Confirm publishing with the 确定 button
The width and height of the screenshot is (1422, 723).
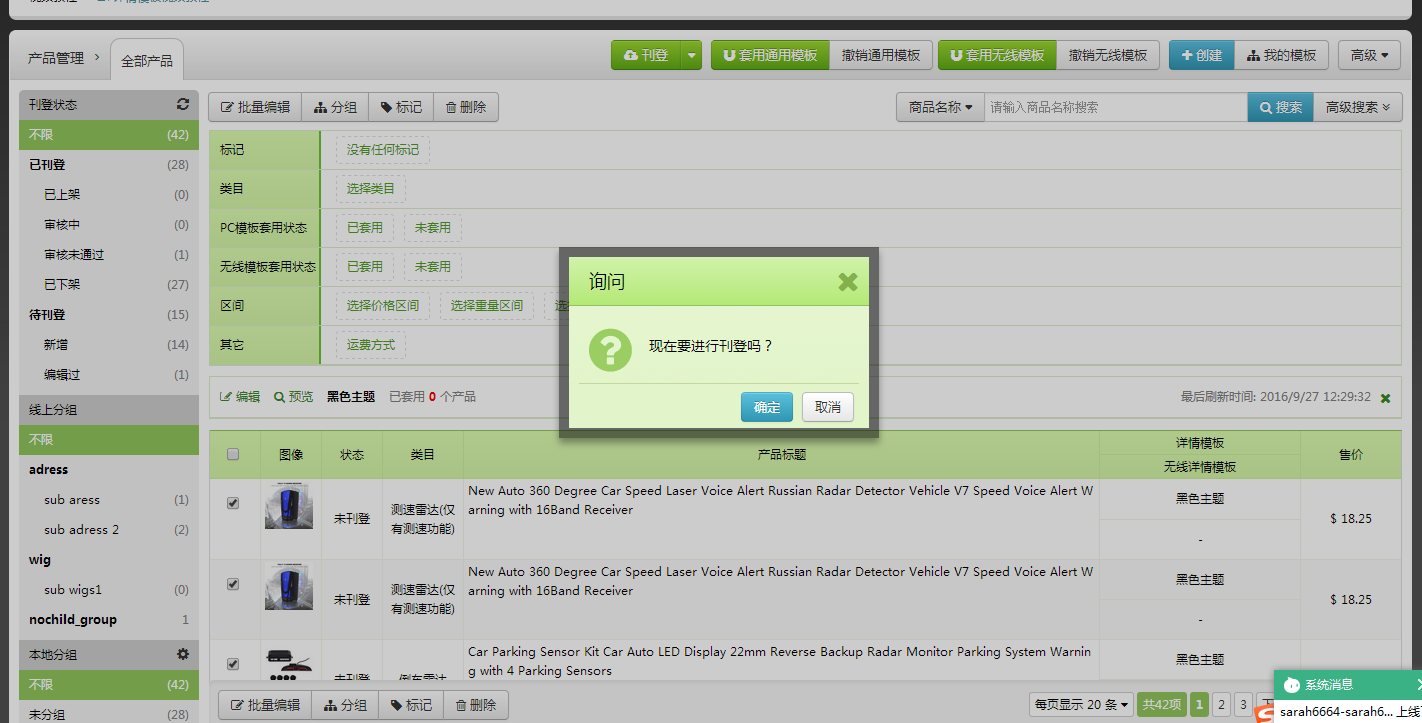click(x=767, y=407)
